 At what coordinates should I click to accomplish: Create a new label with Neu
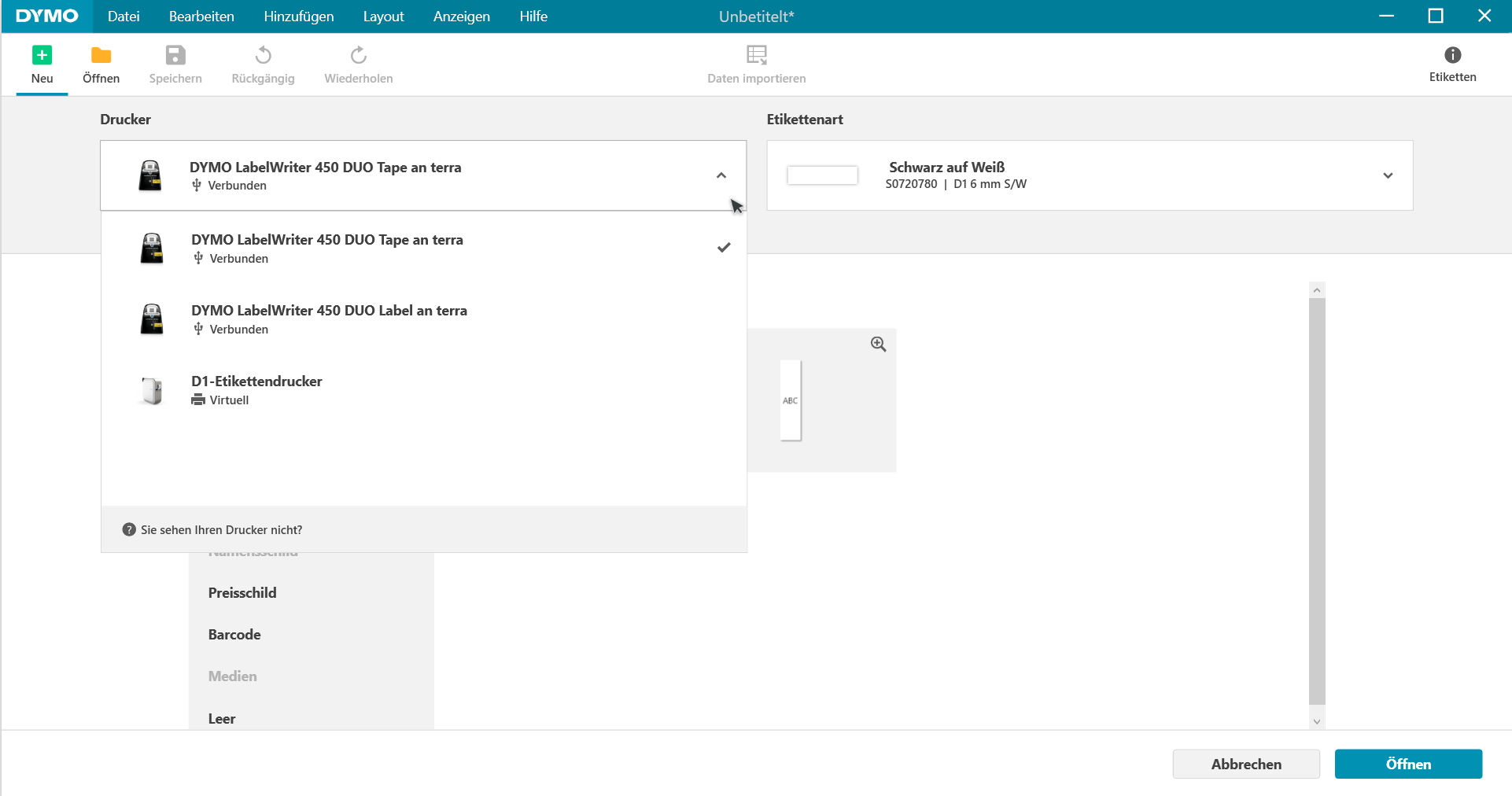coord(42,63)
